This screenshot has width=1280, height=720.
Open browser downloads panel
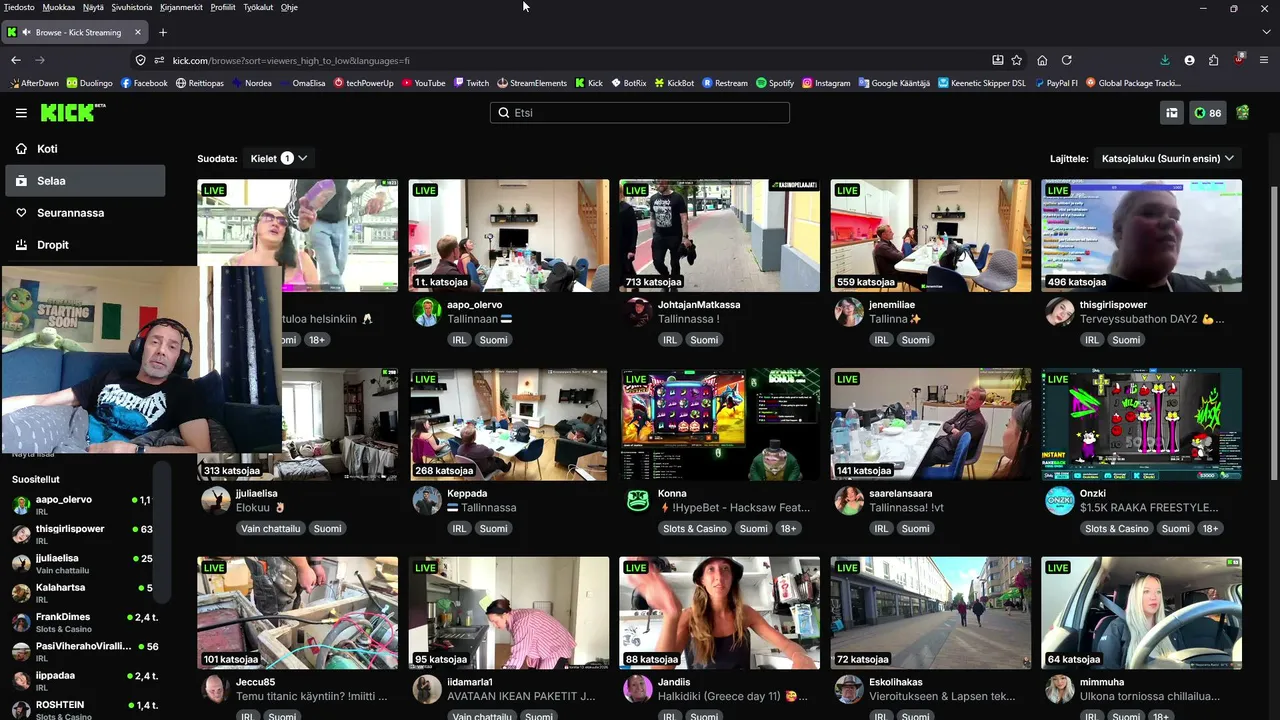[x=1165, y=60]
